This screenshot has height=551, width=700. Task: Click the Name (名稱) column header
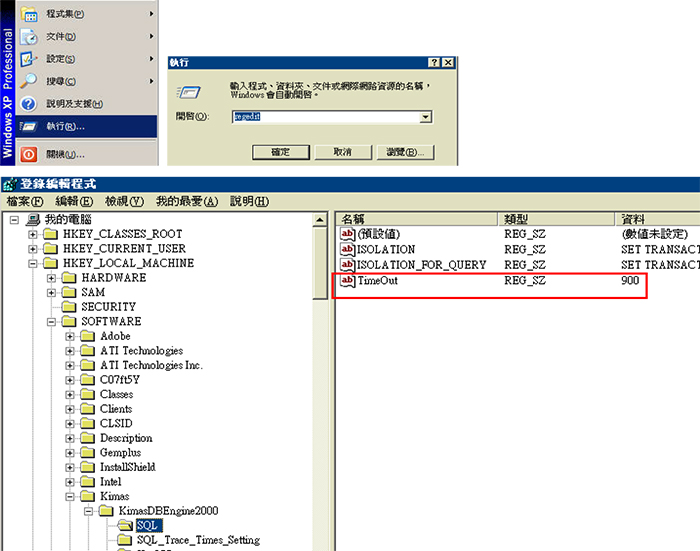point(417,219)
